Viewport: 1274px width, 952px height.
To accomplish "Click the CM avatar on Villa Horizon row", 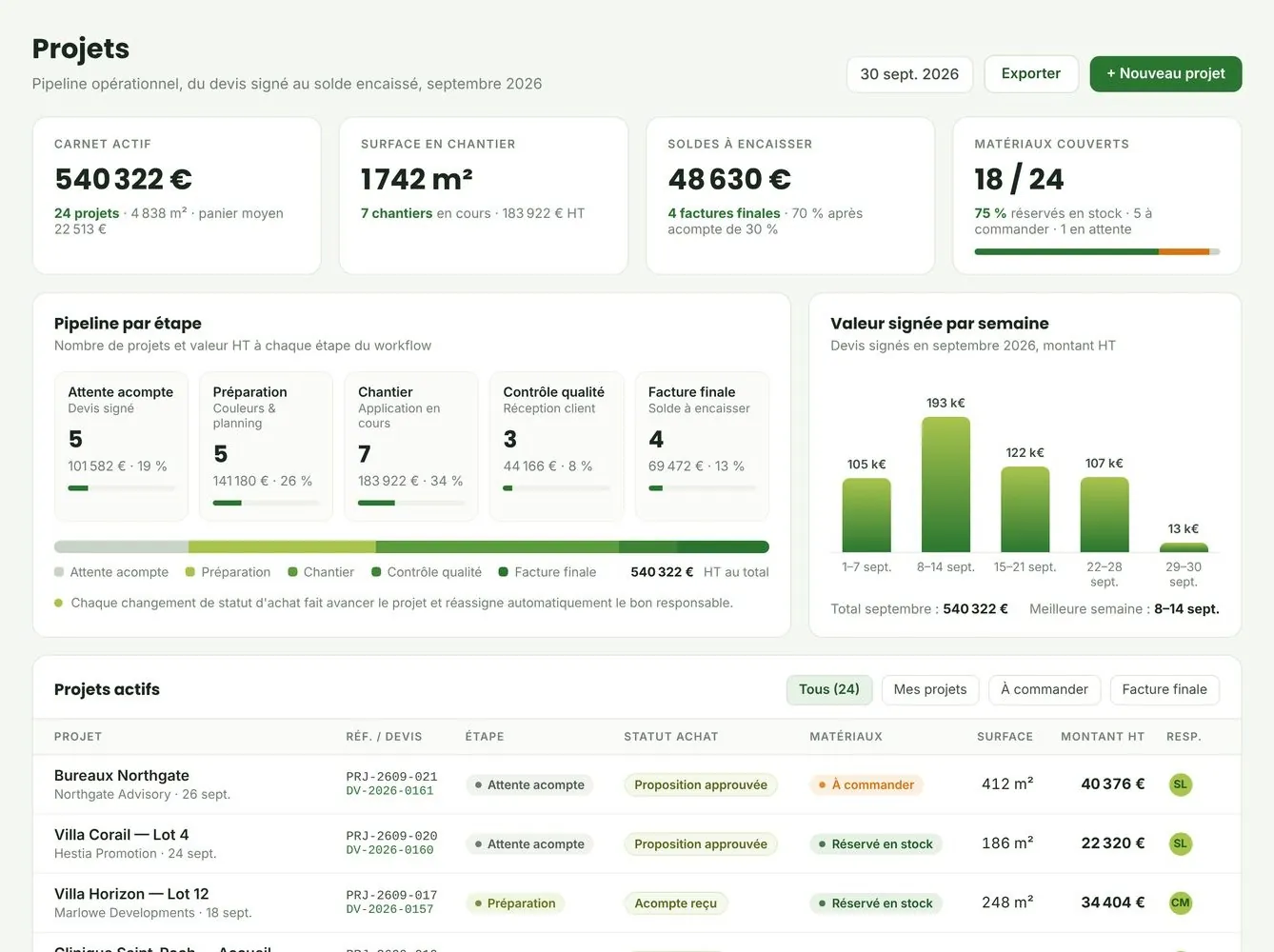I will tap(1180, 902).
